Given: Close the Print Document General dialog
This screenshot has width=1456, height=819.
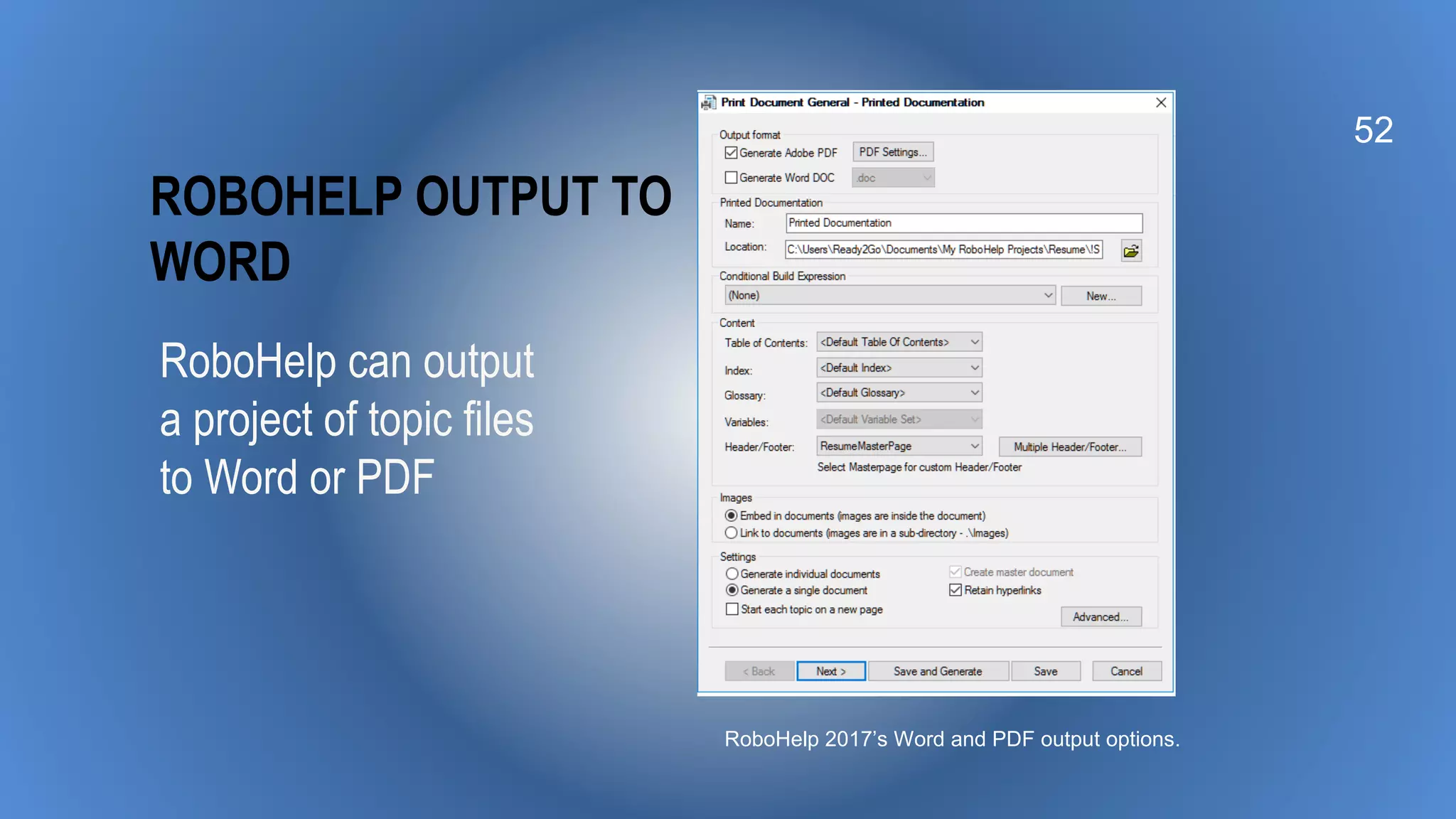Looking at the screenshot, I should click(x=1161, y=102).
